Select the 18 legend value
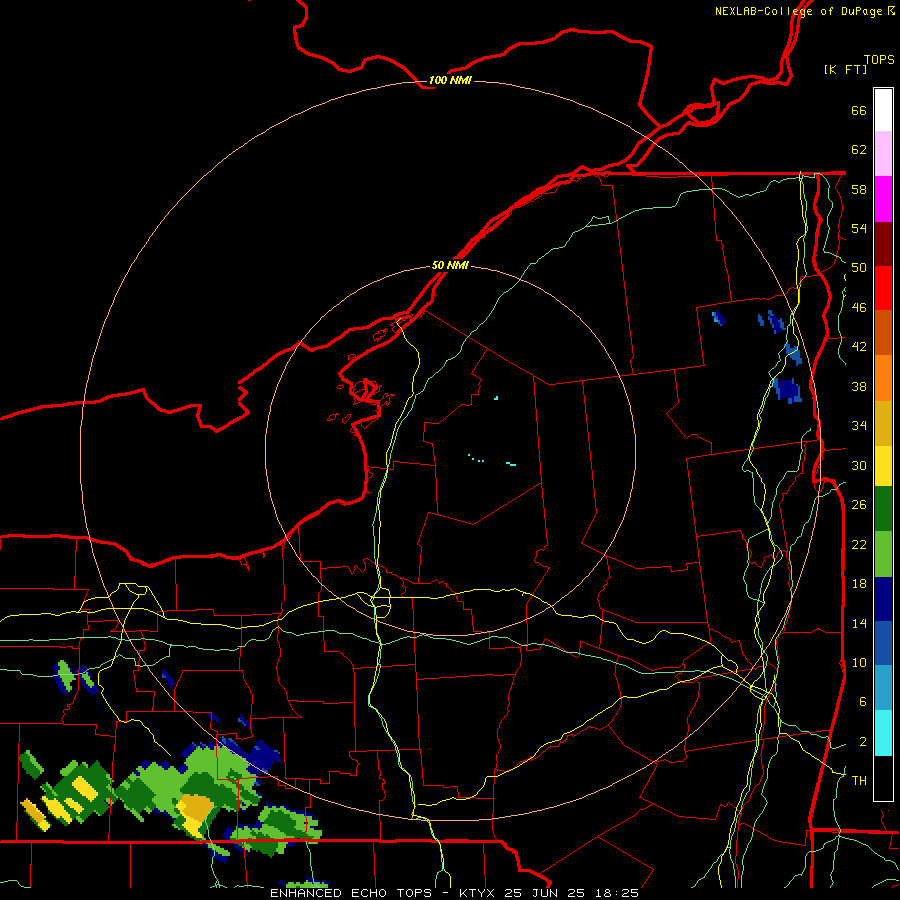Viewport: 900px width, 900px height. click(x=859, y=584)
